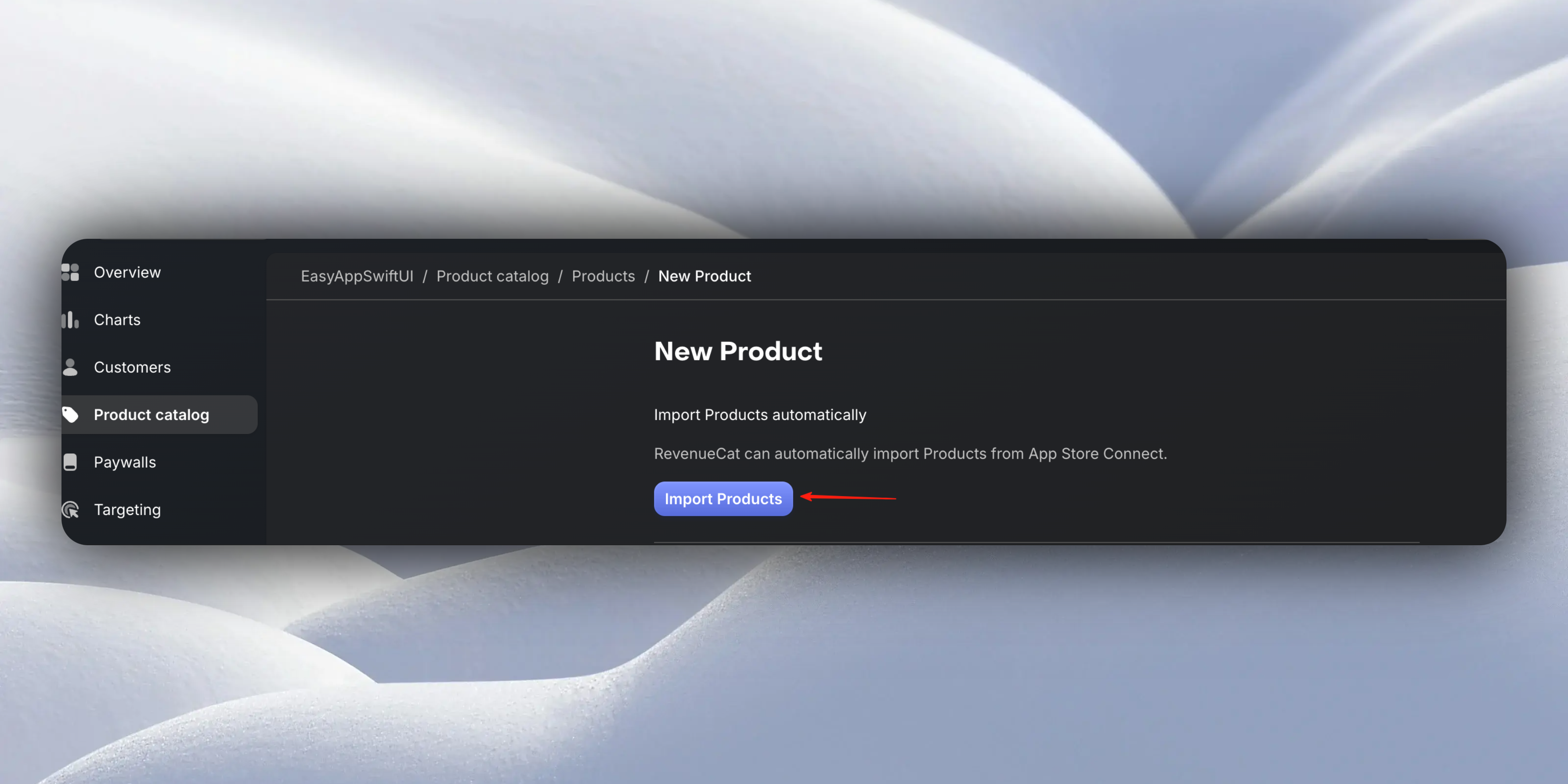Open the Targeting section
The height and width of the screenshot is (784, 1568).
pos(127,510)
